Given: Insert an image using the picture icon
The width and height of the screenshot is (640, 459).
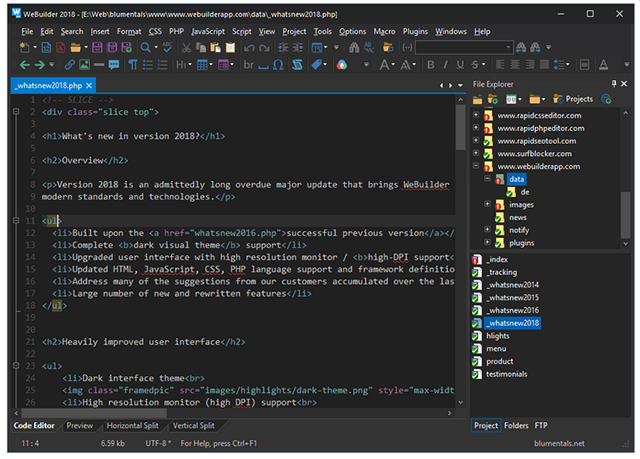Looking at the screenshot, I should 84,64.
